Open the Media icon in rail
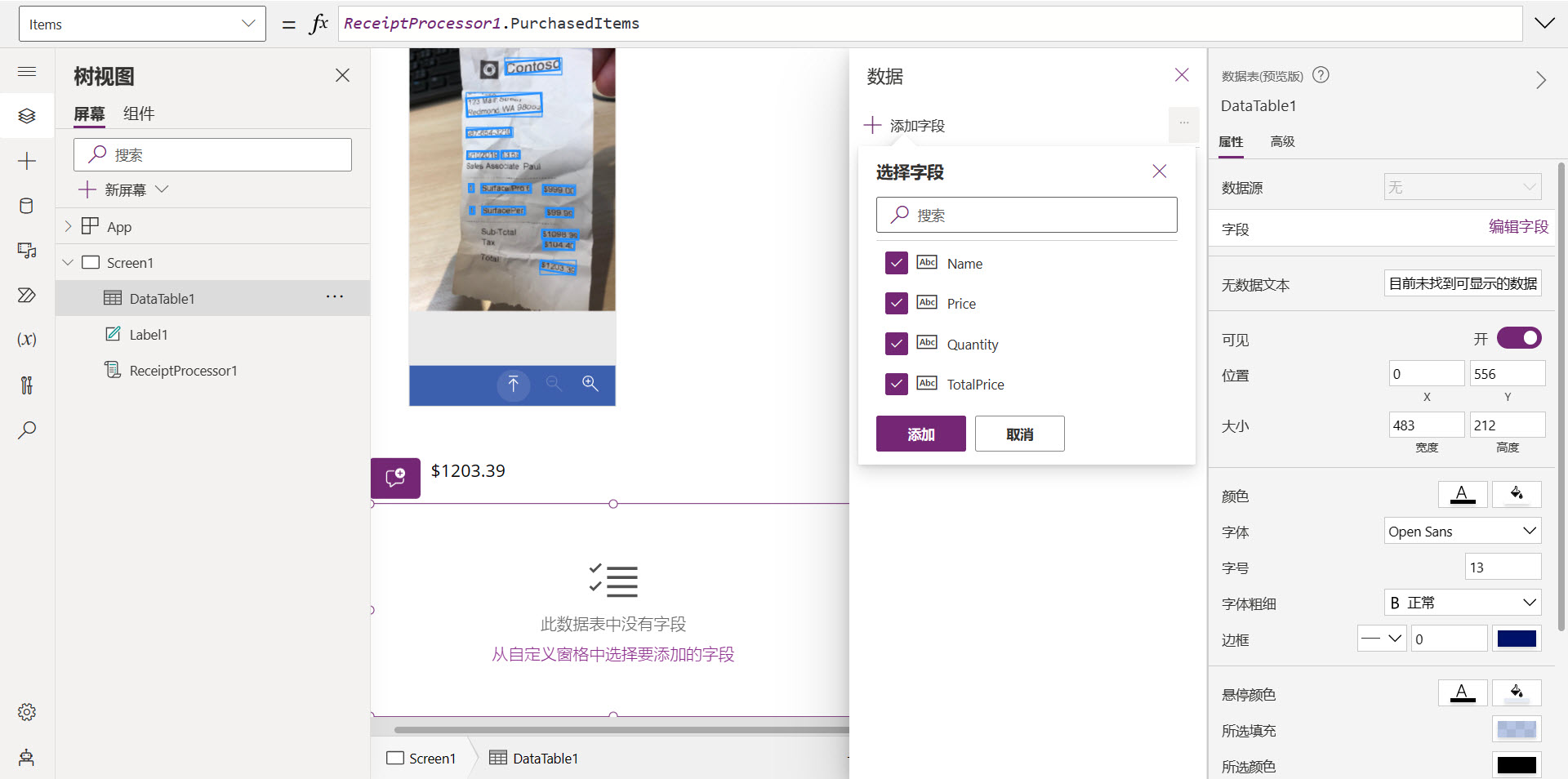 [x=27, y=251]
